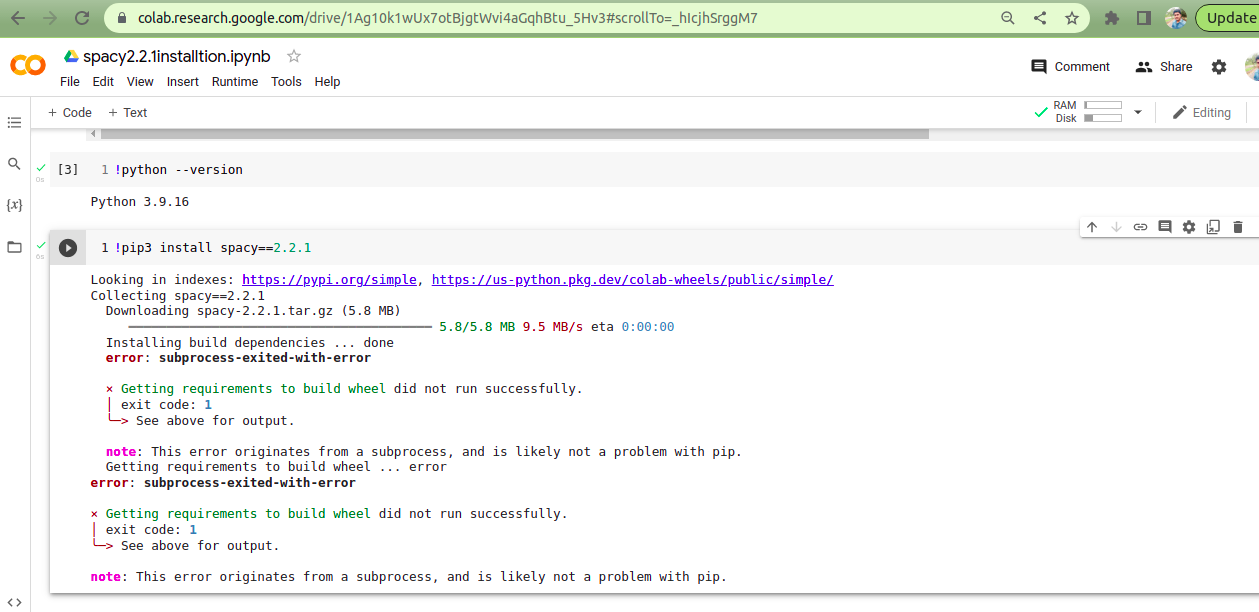
Task: Go forward using browser forward arrow
Action: 50,18
